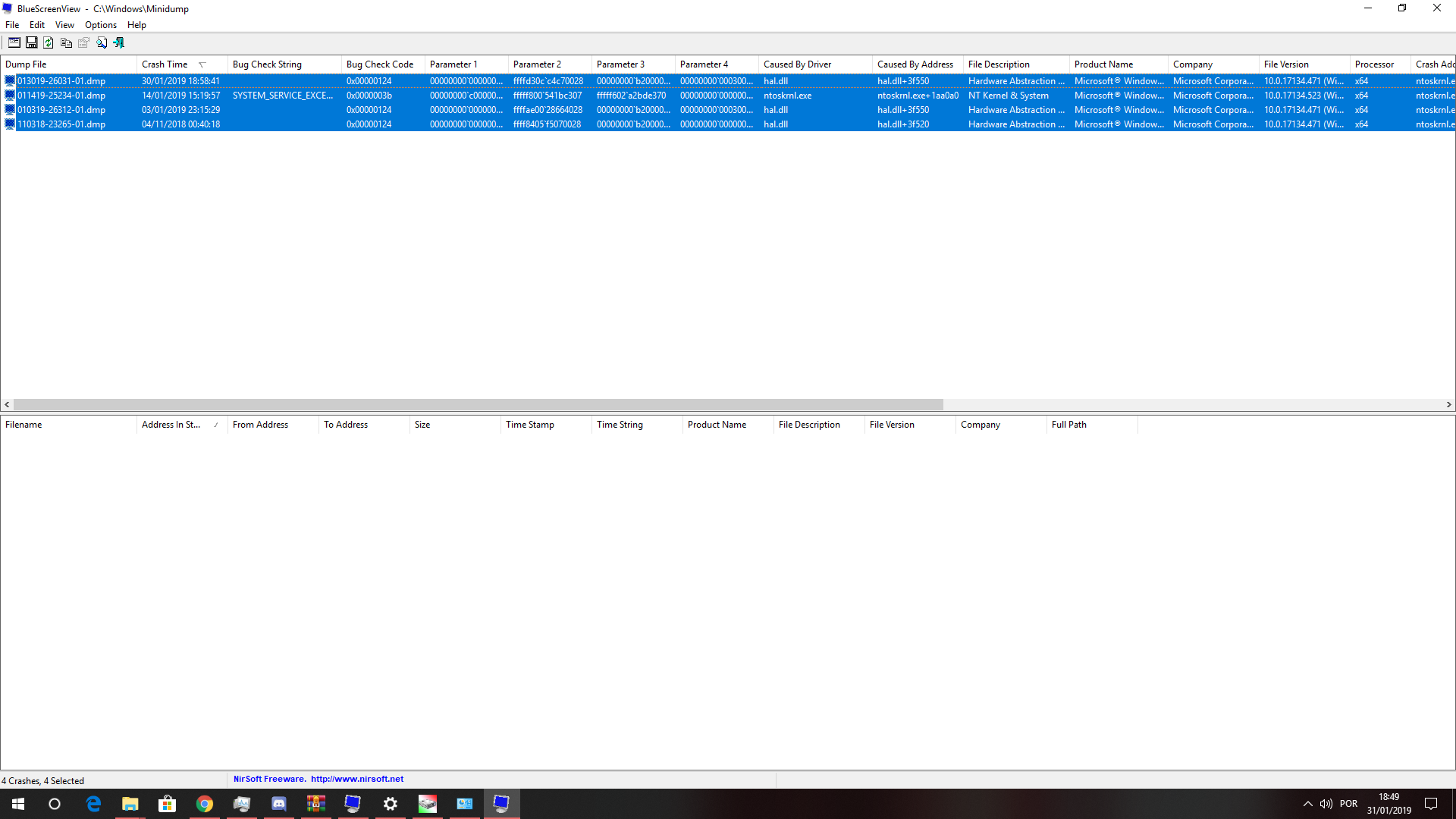Click the Cortana search circle icon
The width and height of the screenshot is (1456, 819).
click(55, 804)
